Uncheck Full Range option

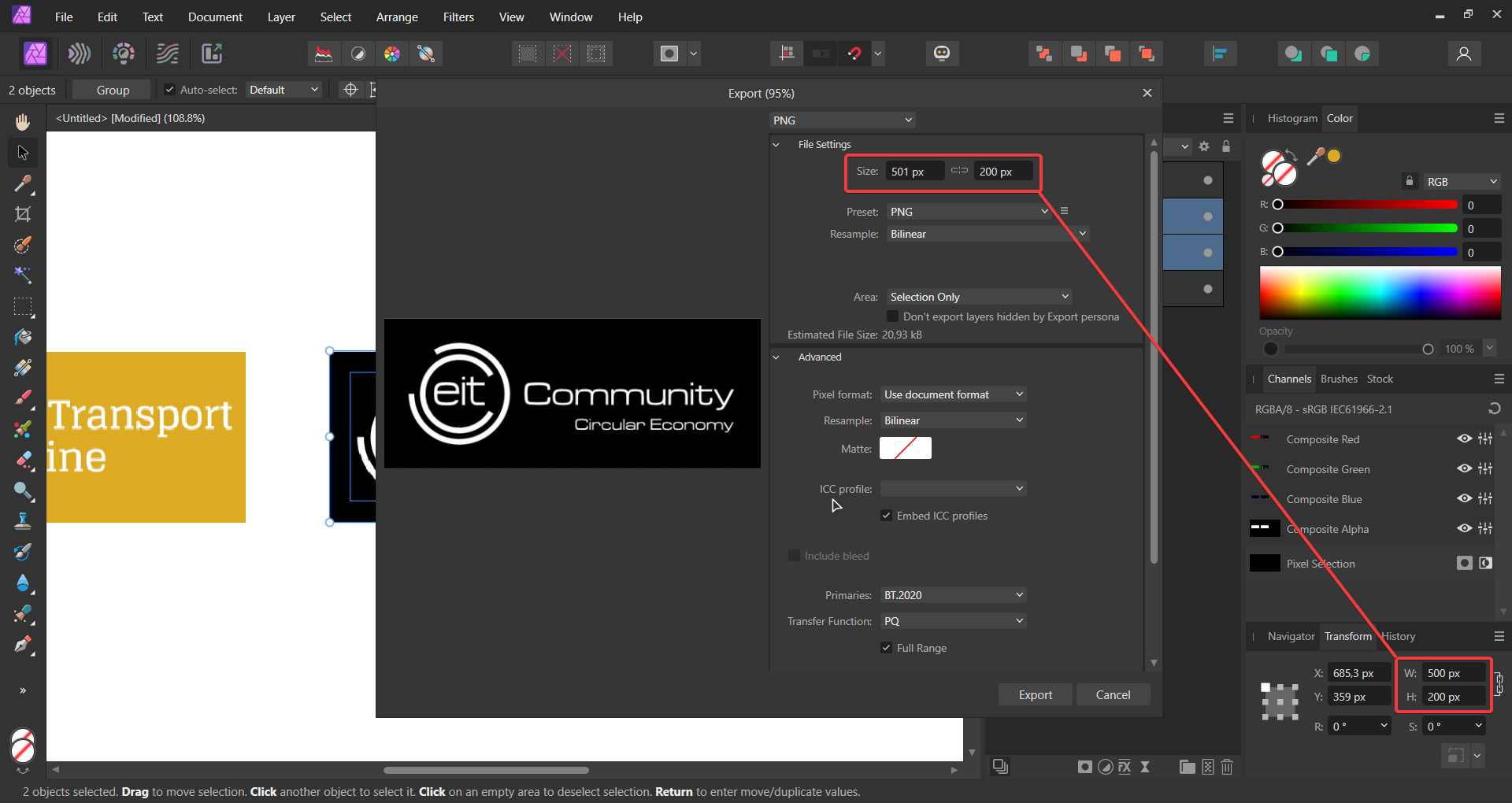[x=886, y=648]
